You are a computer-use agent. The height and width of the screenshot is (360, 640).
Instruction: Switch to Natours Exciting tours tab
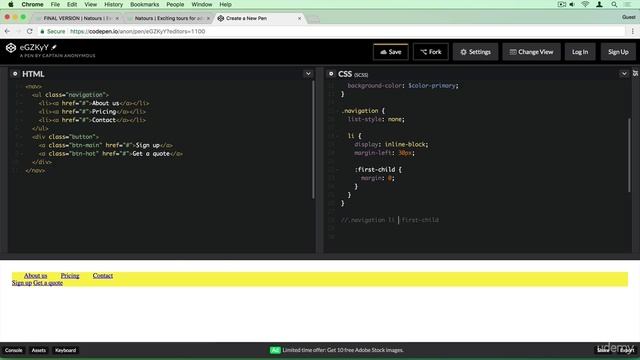(x=169, y=18)
